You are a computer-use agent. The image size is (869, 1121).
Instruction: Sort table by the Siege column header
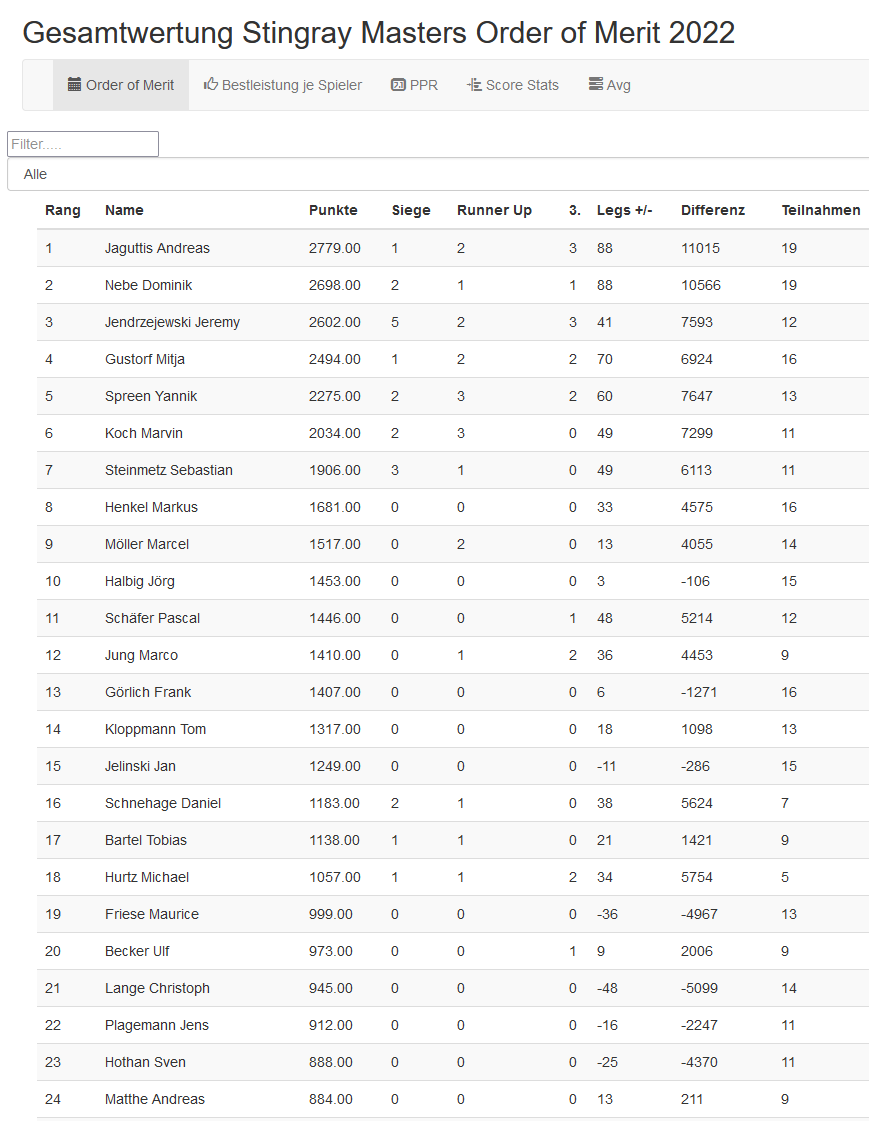pyautogui.click(x=411, y=210)
